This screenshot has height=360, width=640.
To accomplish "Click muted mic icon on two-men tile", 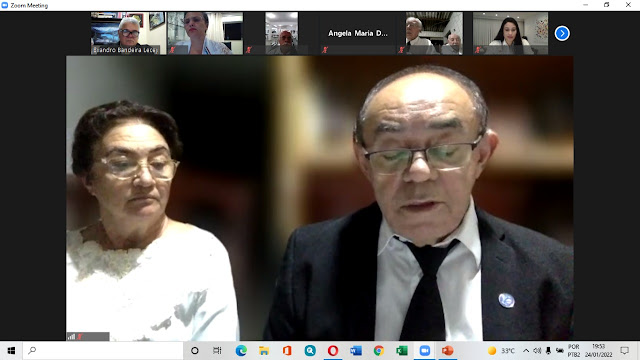I will point(401,50).
